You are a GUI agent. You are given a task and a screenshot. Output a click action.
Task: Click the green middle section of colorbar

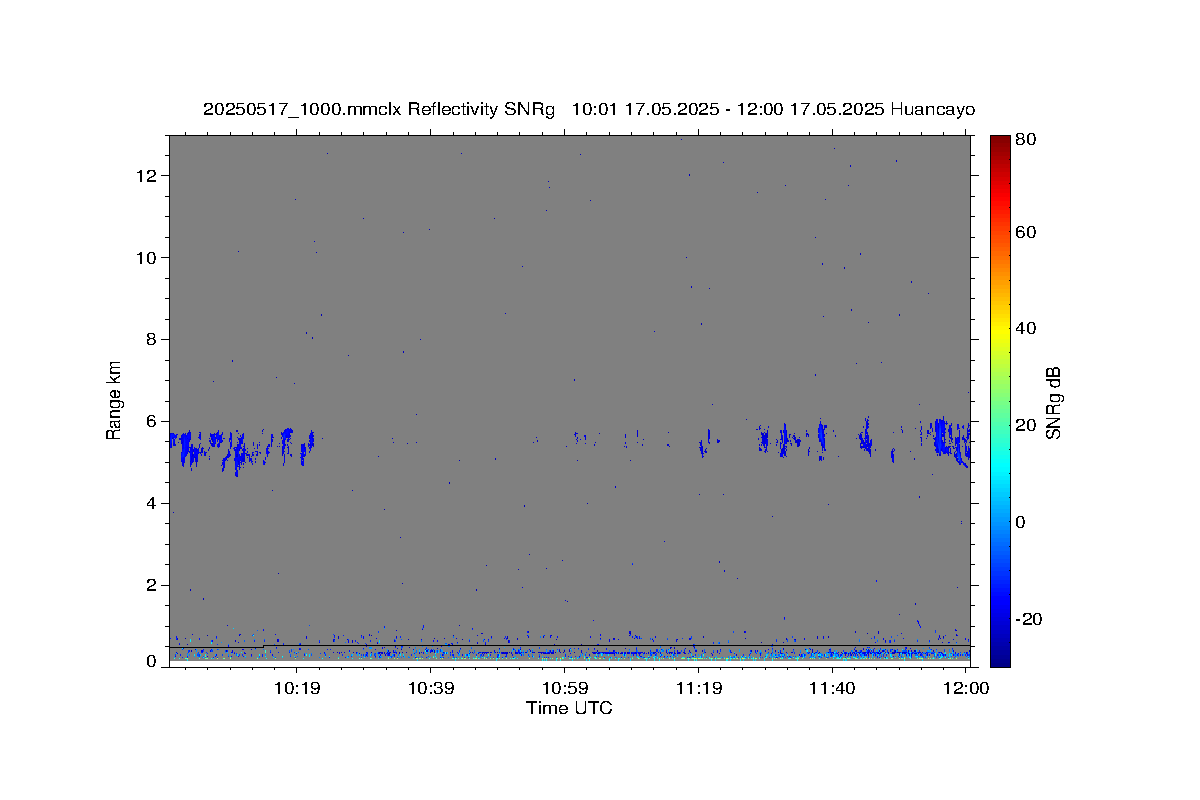pos(1000,400)
